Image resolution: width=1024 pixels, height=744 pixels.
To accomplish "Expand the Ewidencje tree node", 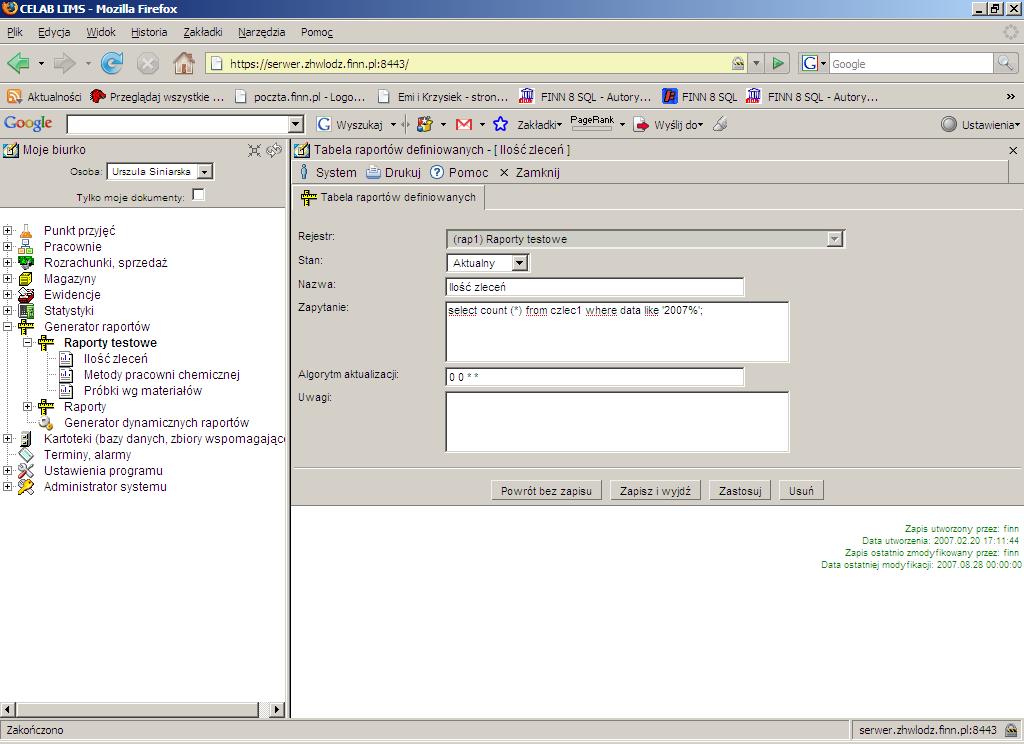I will [7, 295].
